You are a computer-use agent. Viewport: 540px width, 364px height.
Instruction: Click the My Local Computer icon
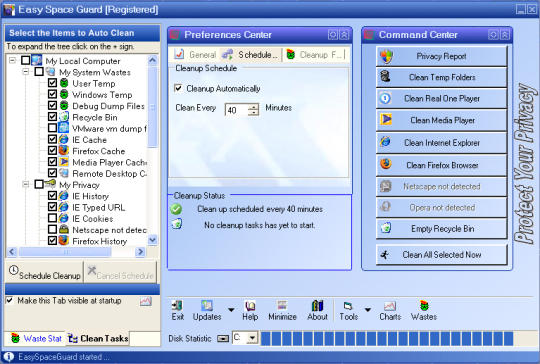(x=37, y=60)
